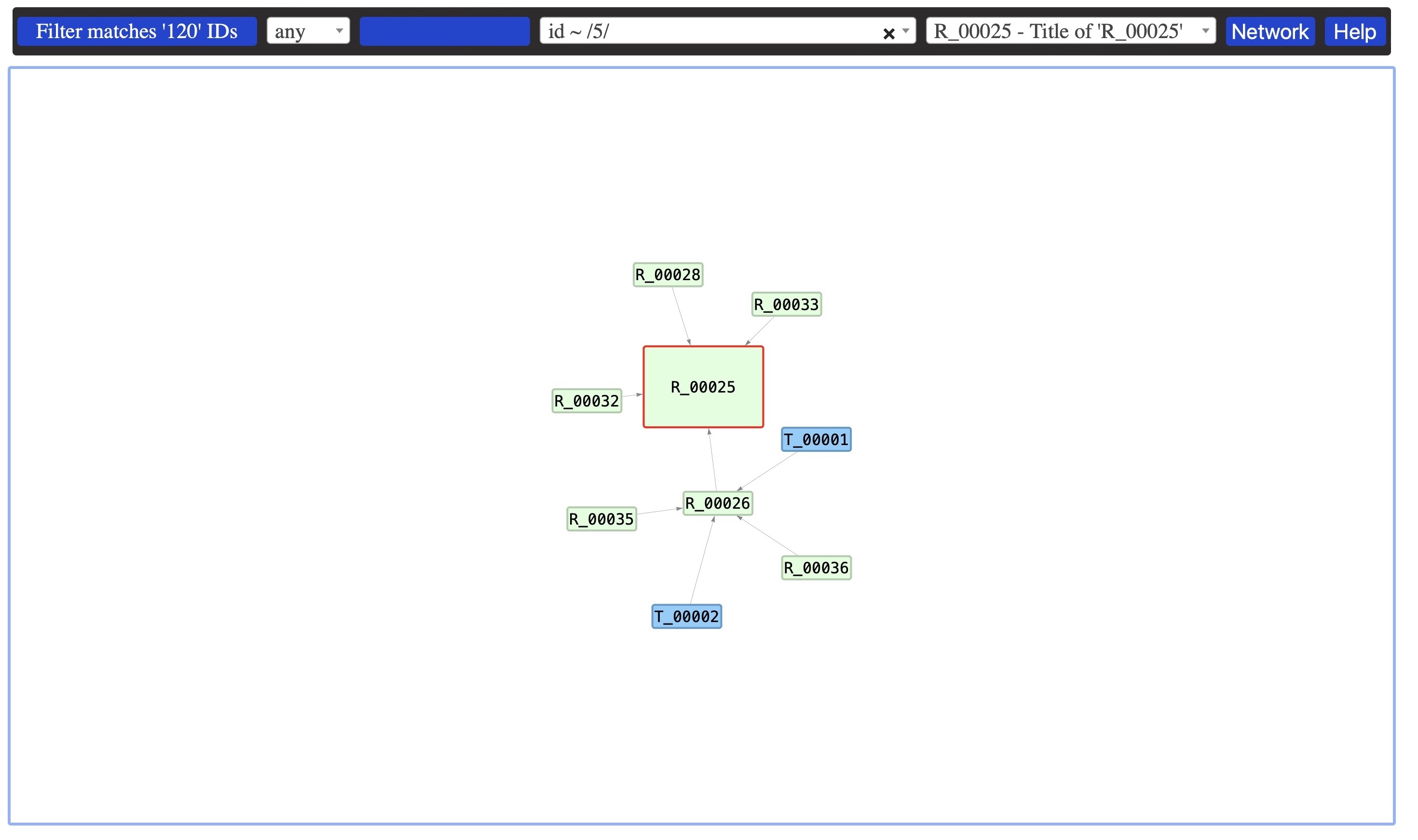1418x840 pixels.
Task: Open the filter condition dropdown 'any'
Action: click(x=305, y=31)
